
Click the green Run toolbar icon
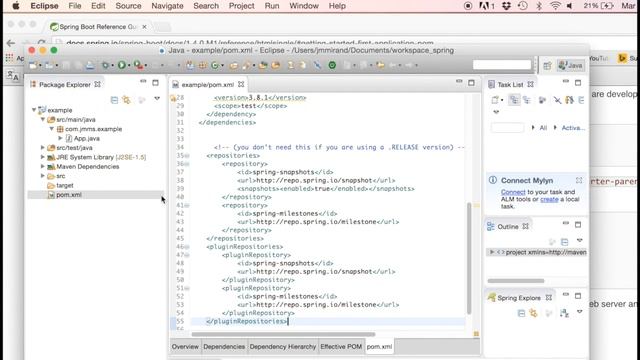point(122,65)
